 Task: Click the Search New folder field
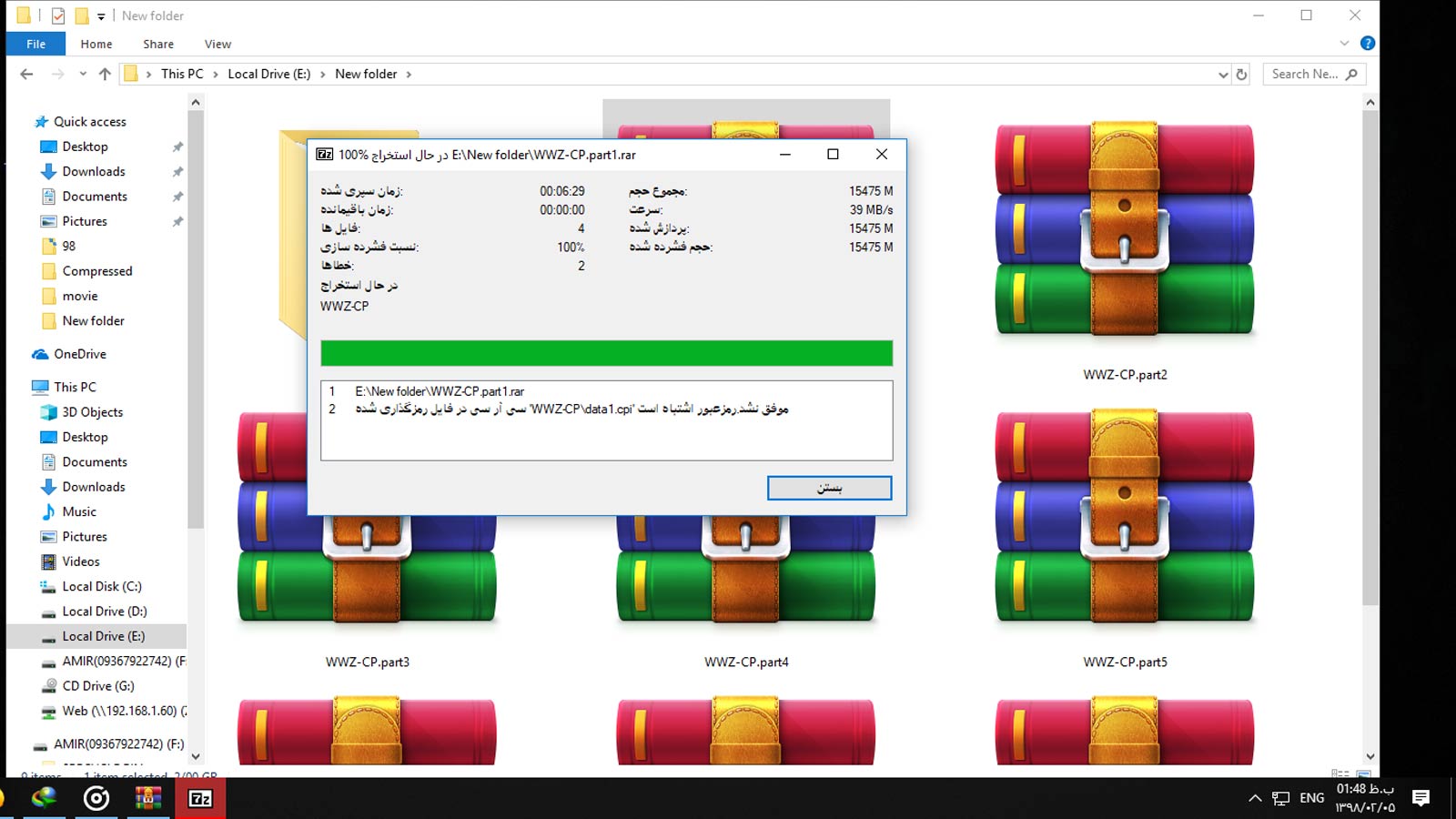(1305, 75)
